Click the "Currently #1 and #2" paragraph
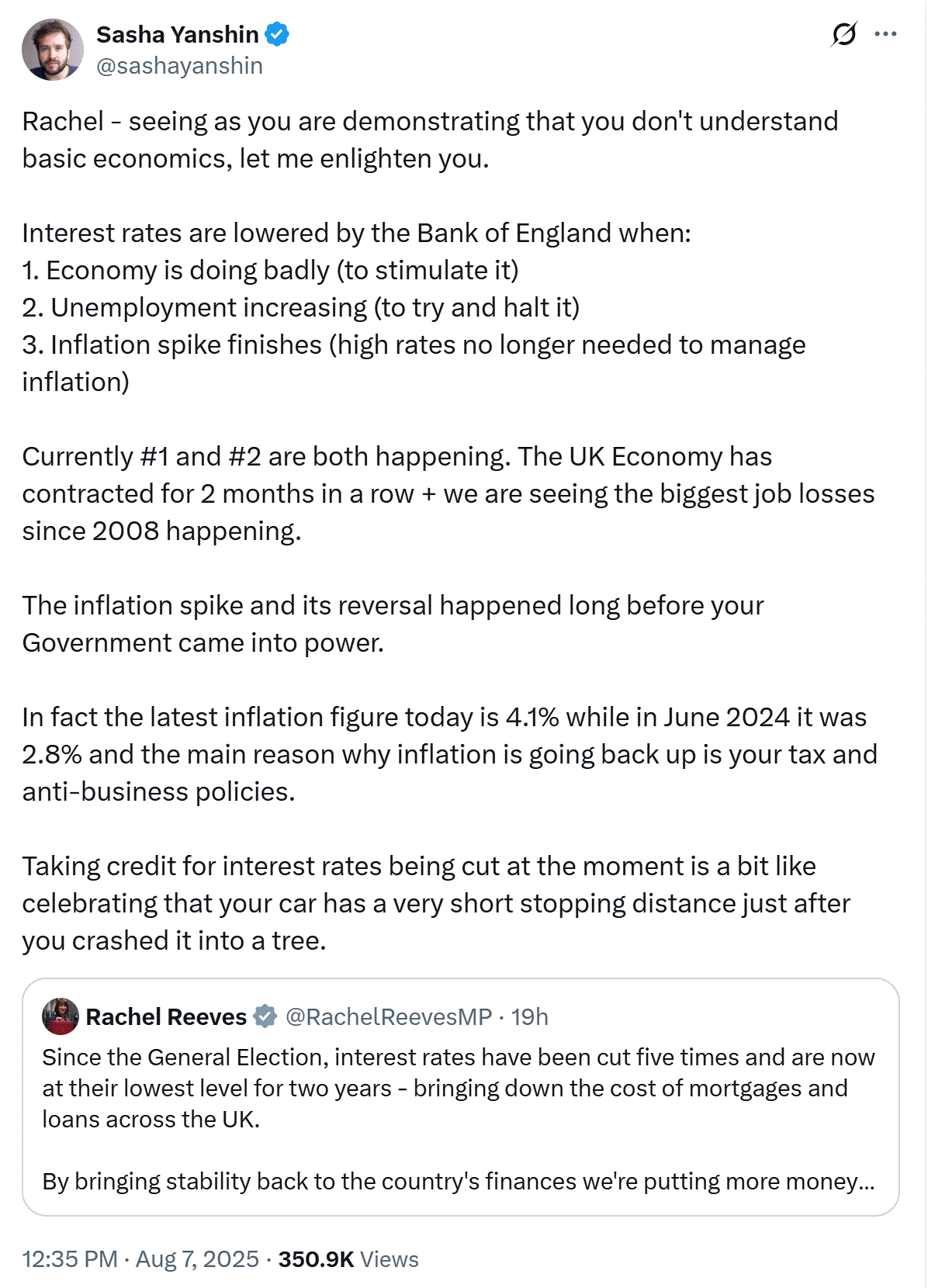 [x=448, y=493]
